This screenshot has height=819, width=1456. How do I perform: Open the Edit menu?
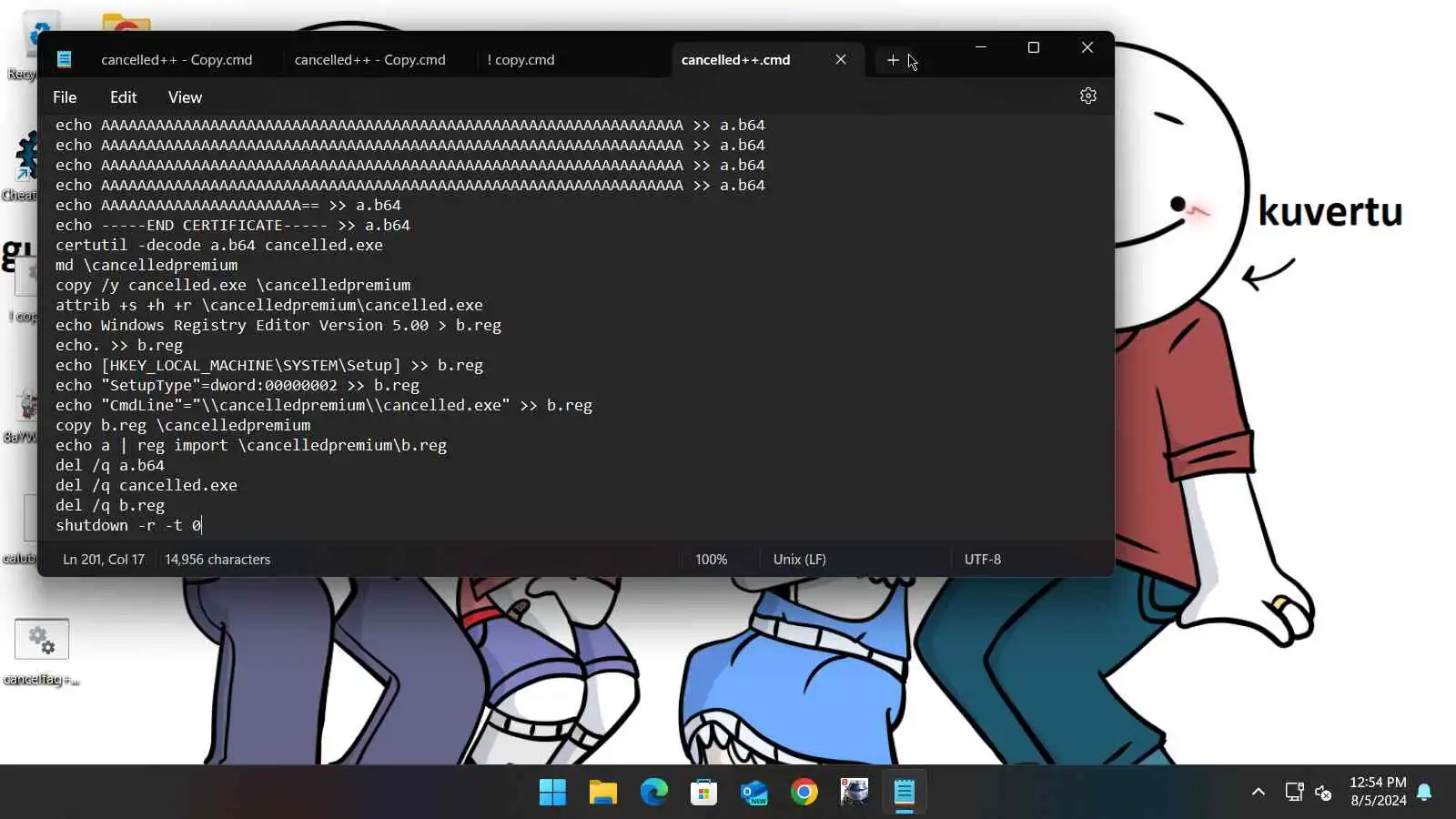click(x=123, y=97)
